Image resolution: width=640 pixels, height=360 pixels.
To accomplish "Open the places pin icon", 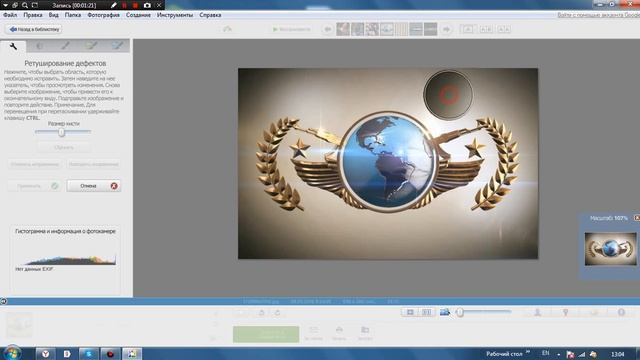I will coord(566,312).
